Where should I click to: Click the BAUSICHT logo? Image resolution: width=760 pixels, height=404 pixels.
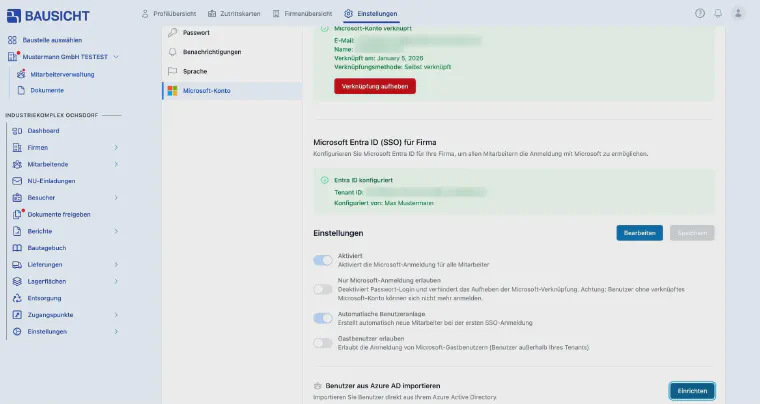tap(48, 16)
